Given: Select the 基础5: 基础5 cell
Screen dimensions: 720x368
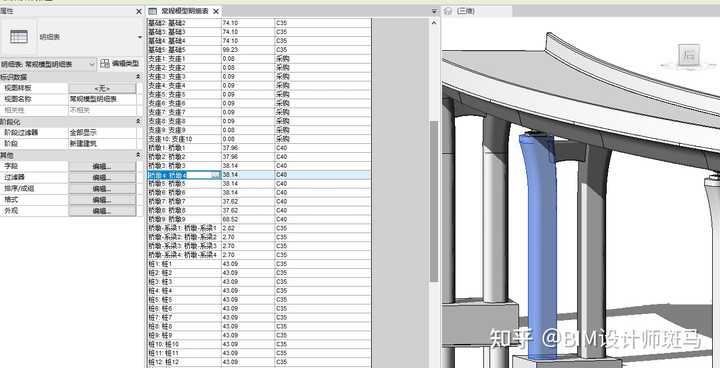Looking at the screenshot, I should click(185, 50).
